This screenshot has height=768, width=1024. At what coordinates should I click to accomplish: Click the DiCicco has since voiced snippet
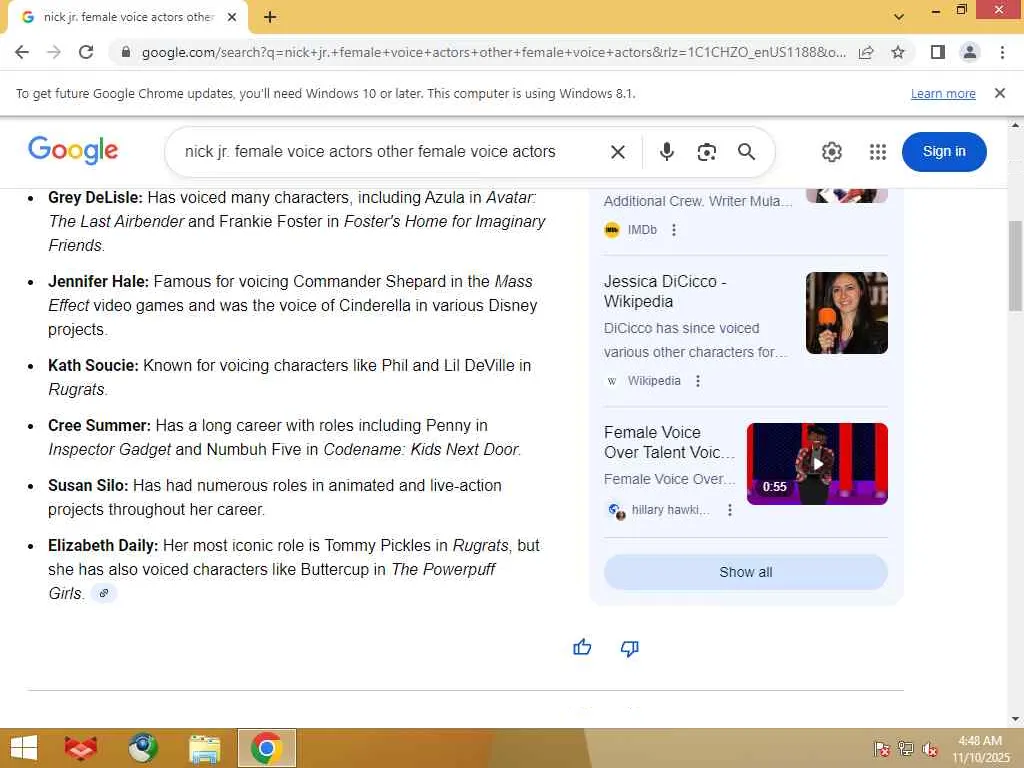(x=696, y=340)
